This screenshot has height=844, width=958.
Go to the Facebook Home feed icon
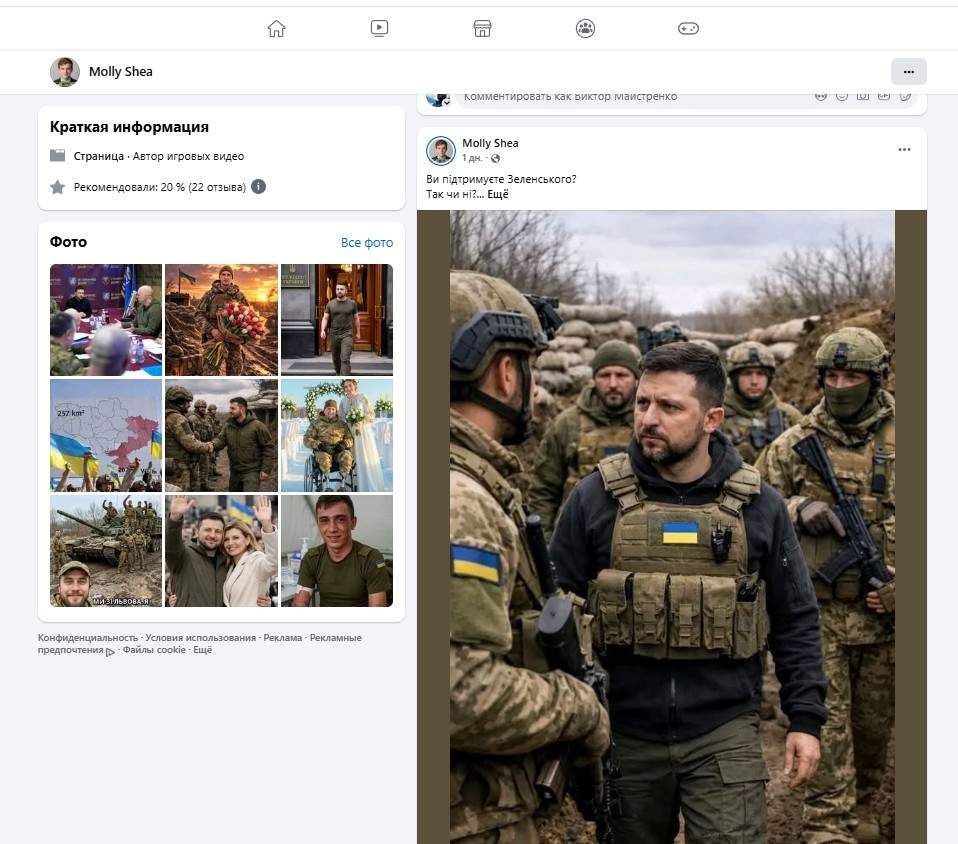[277, 29]
